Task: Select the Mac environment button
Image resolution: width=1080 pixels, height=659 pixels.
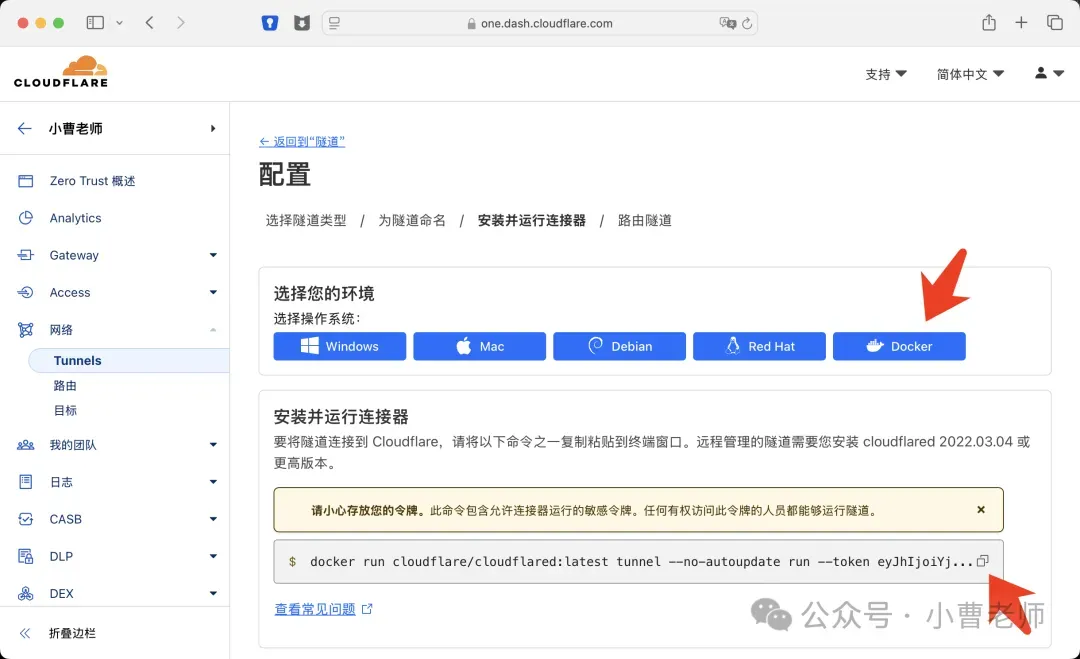Action: pos(479,346)
